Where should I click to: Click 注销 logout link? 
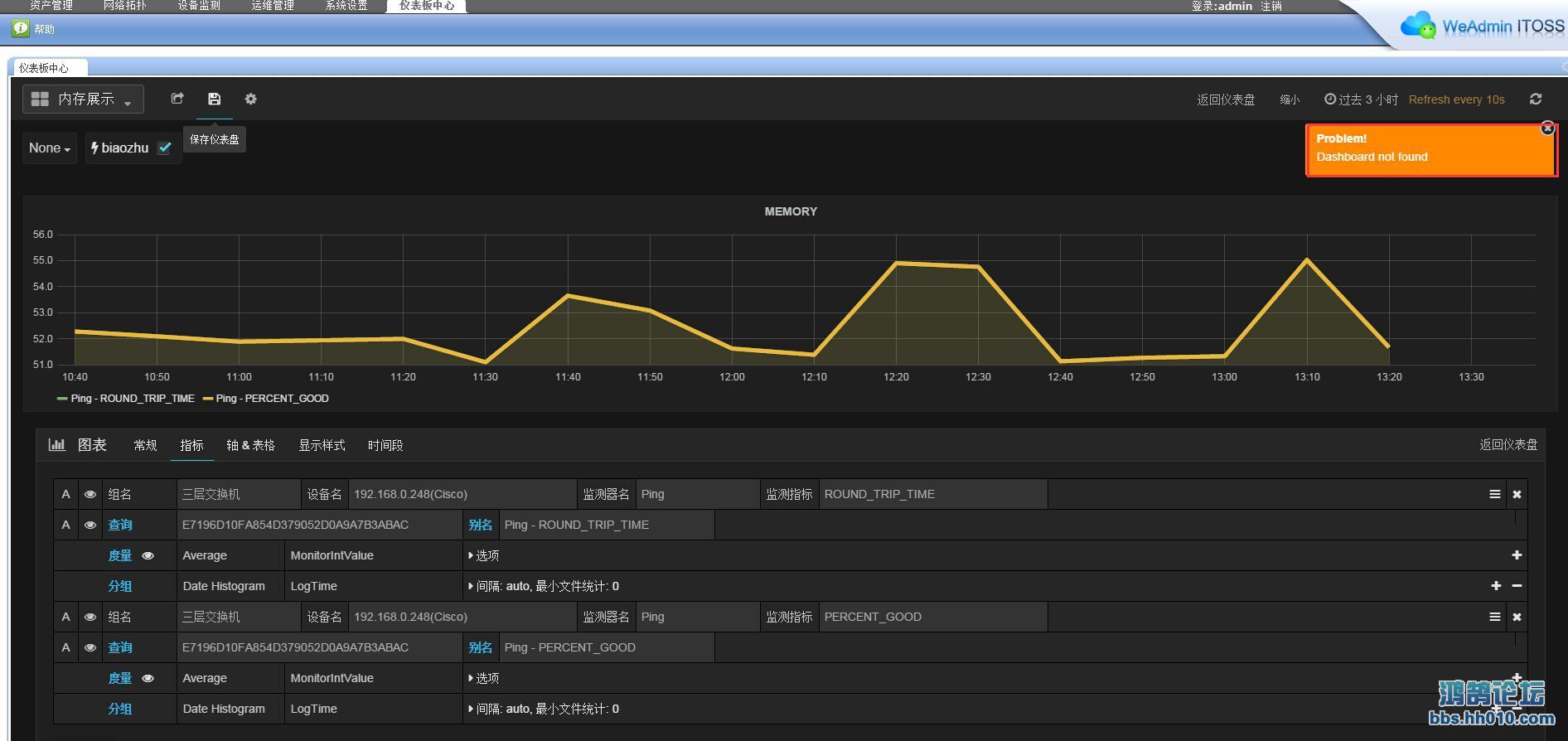pyautogui.click(x=1271, y=6)
